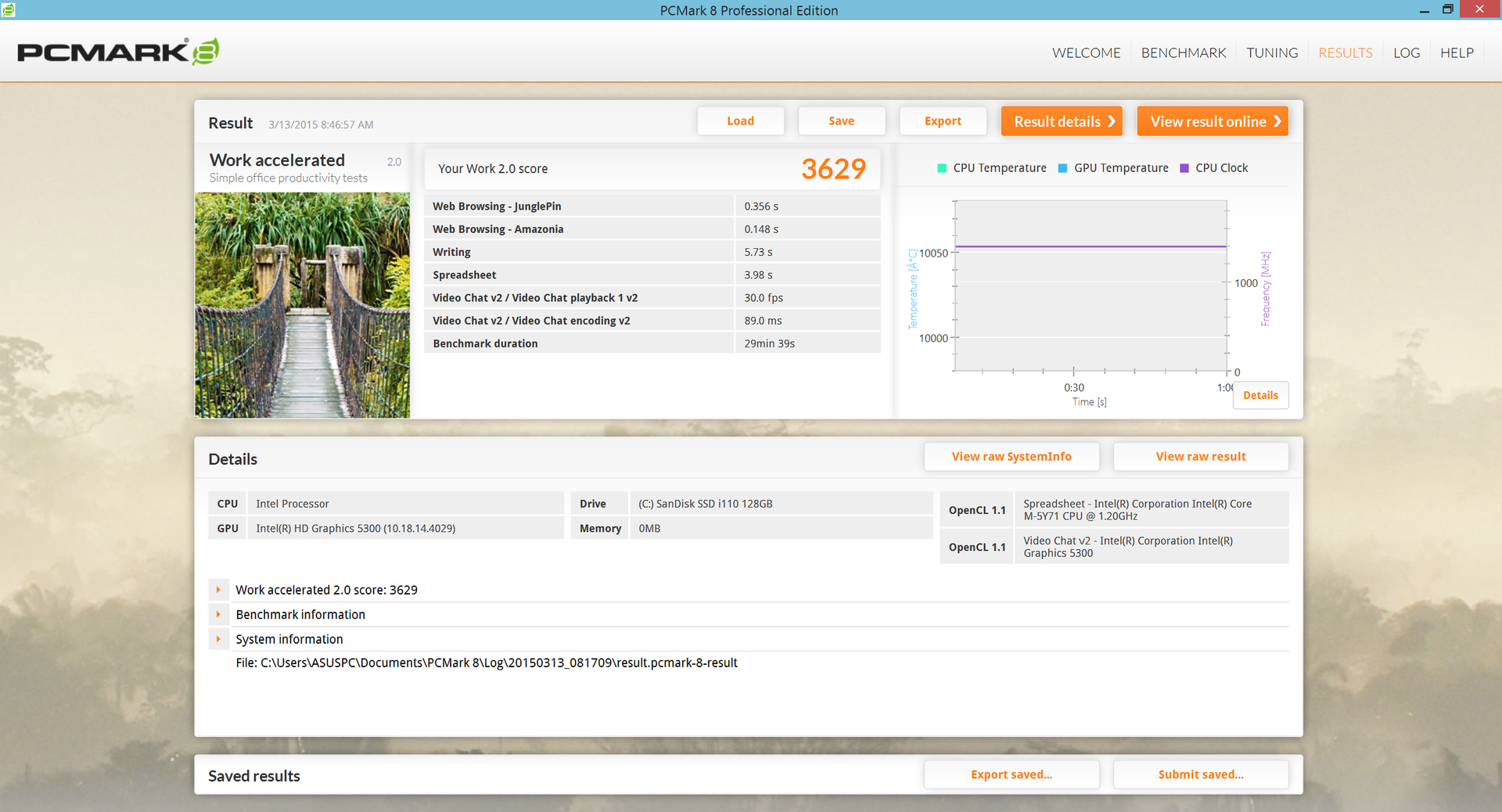Image resolution: width=1502 pixels, height=812 pixels.
Task: Click View raw result
Action: tap(1201, 457)
